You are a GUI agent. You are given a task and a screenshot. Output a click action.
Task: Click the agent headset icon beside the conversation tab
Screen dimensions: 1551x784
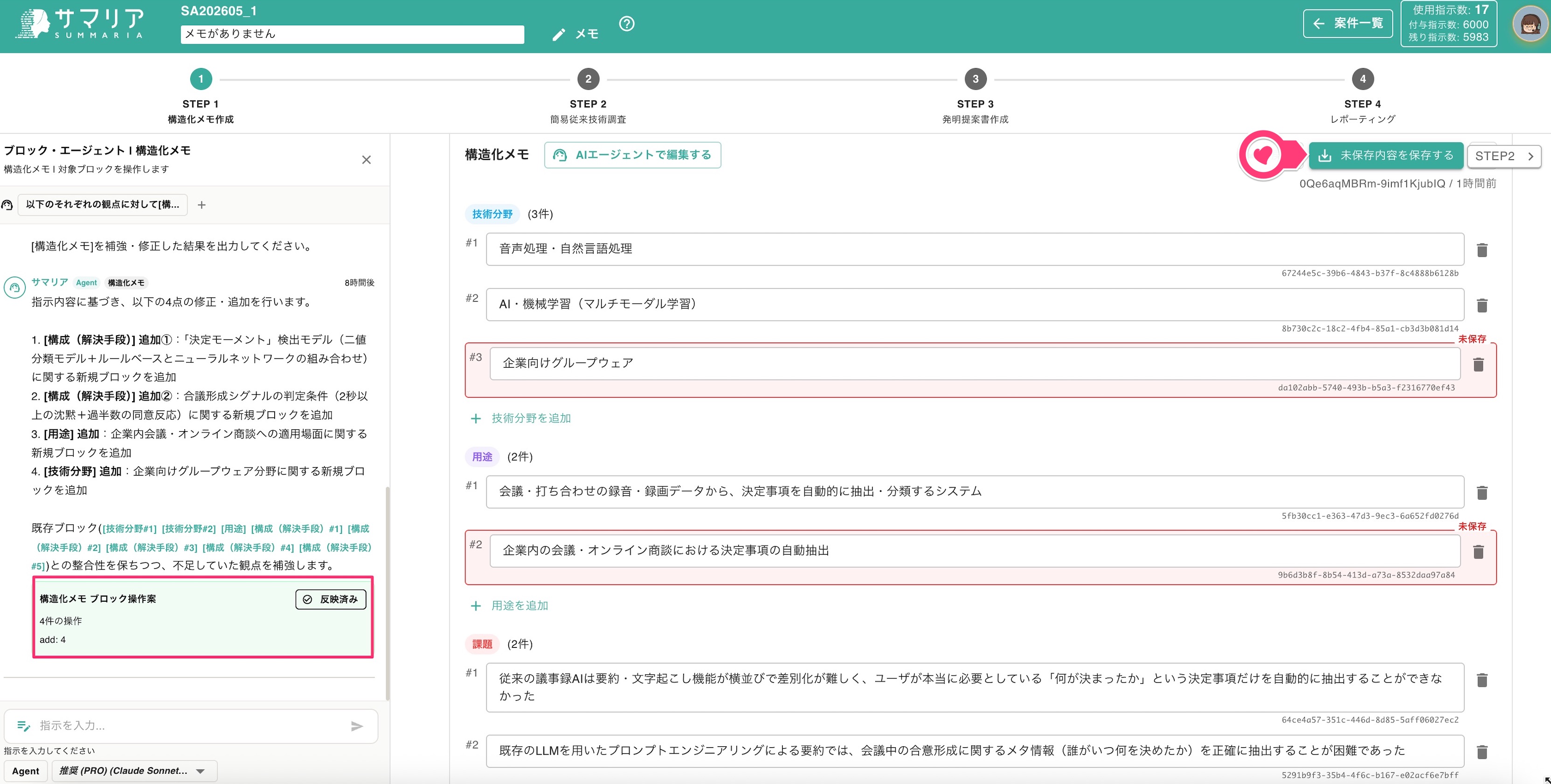7,205
